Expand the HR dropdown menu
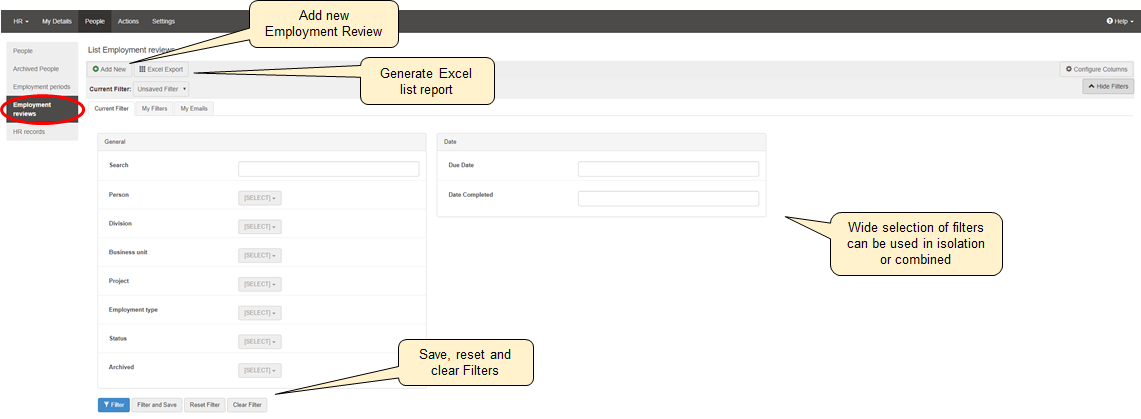This screenshot has width=1141, height=419. click(21, 21)
